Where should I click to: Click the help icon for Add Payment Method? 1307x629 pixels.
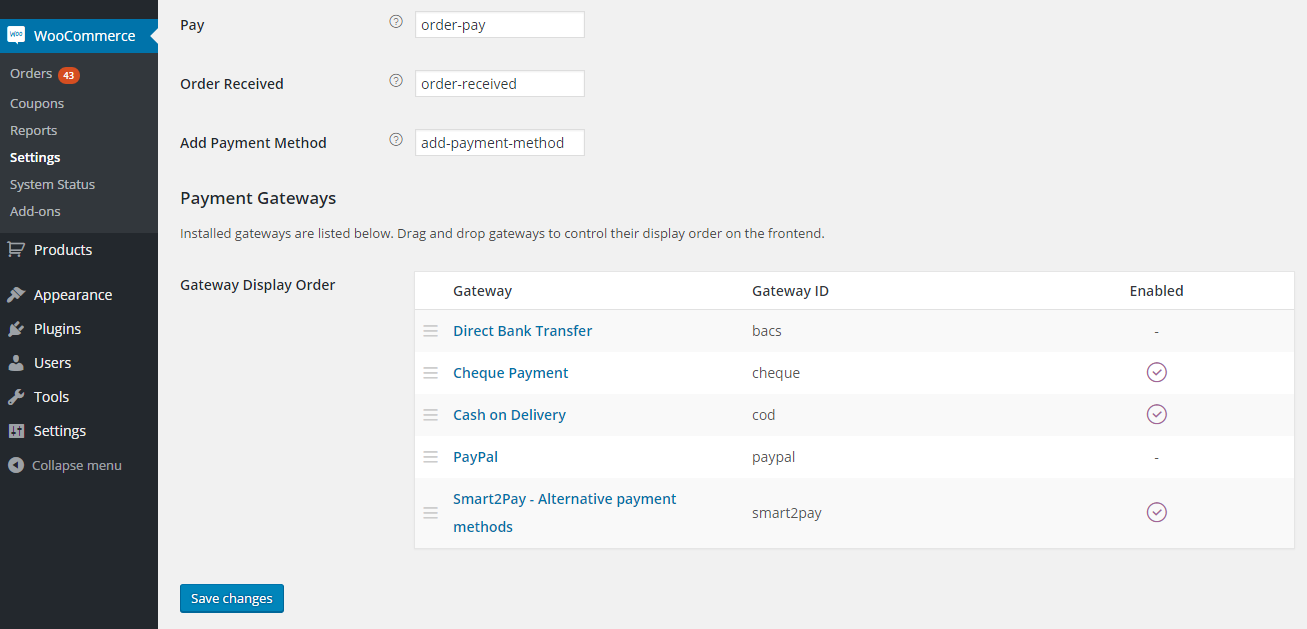tap(396, 139)
